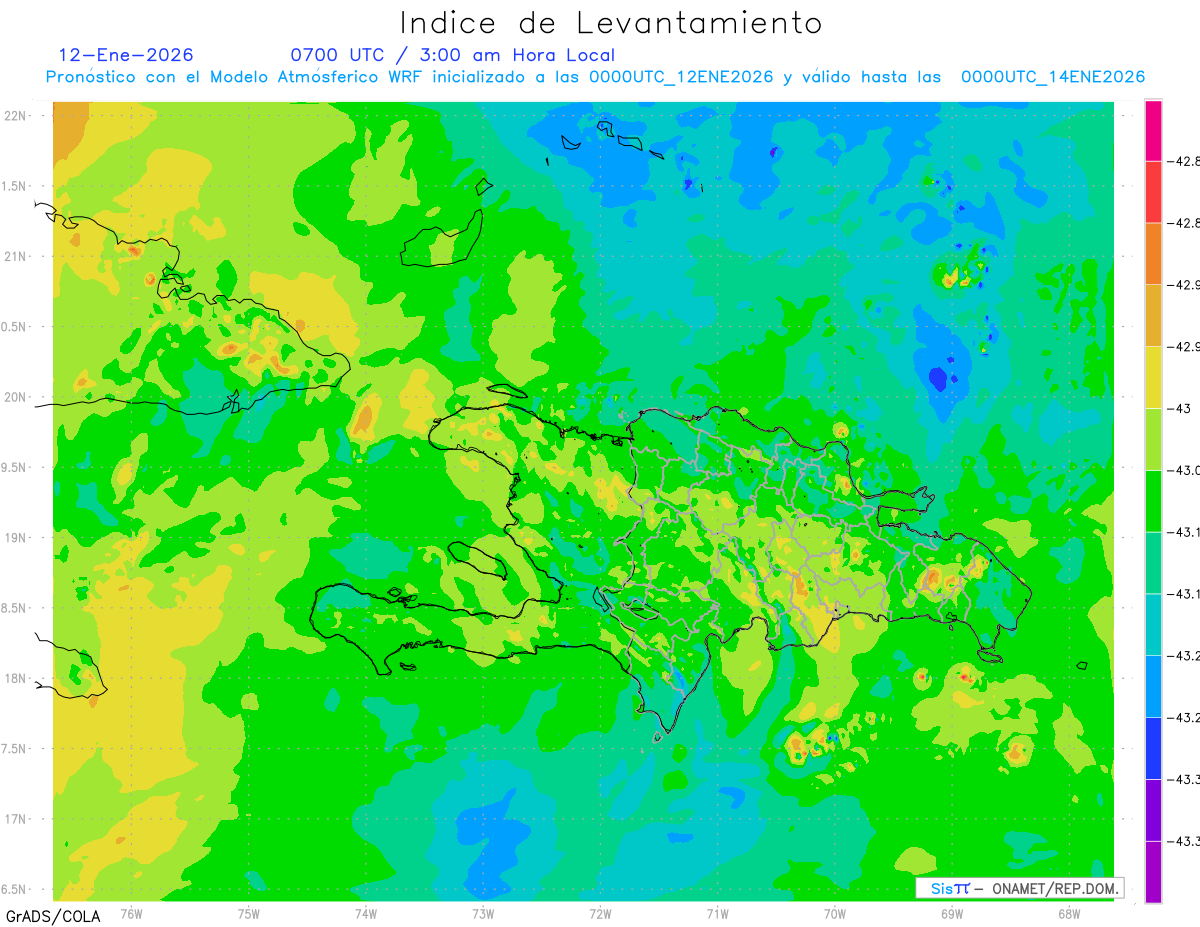The height and width of the screenshot is (927, 1200).
Task: Click the '69W' longitude label
Action: pos(951,913)
